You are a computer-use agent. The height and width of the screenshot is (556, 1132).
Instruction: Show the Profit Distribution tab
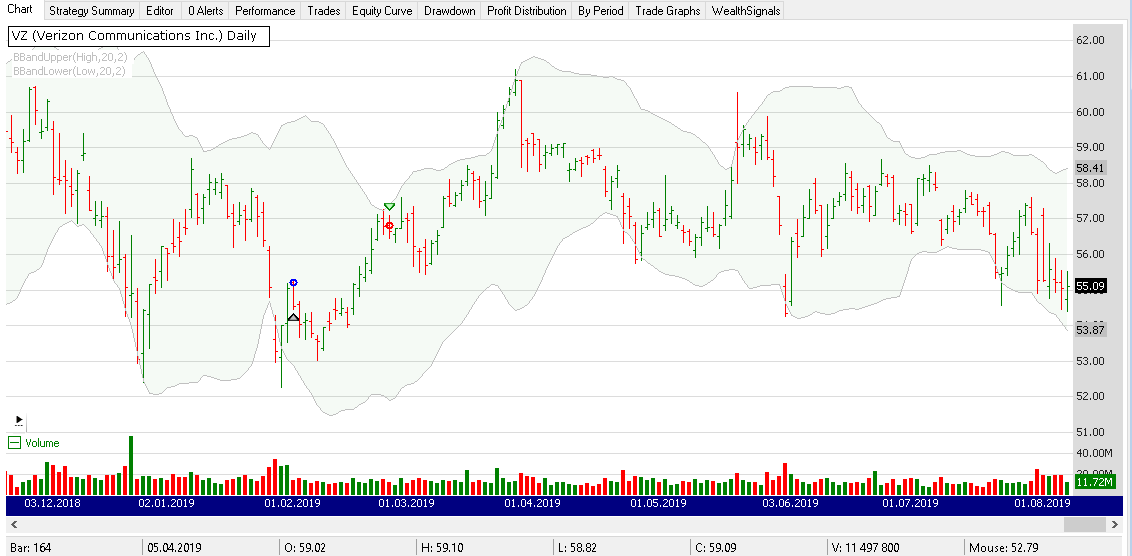[x=526, y=11]
